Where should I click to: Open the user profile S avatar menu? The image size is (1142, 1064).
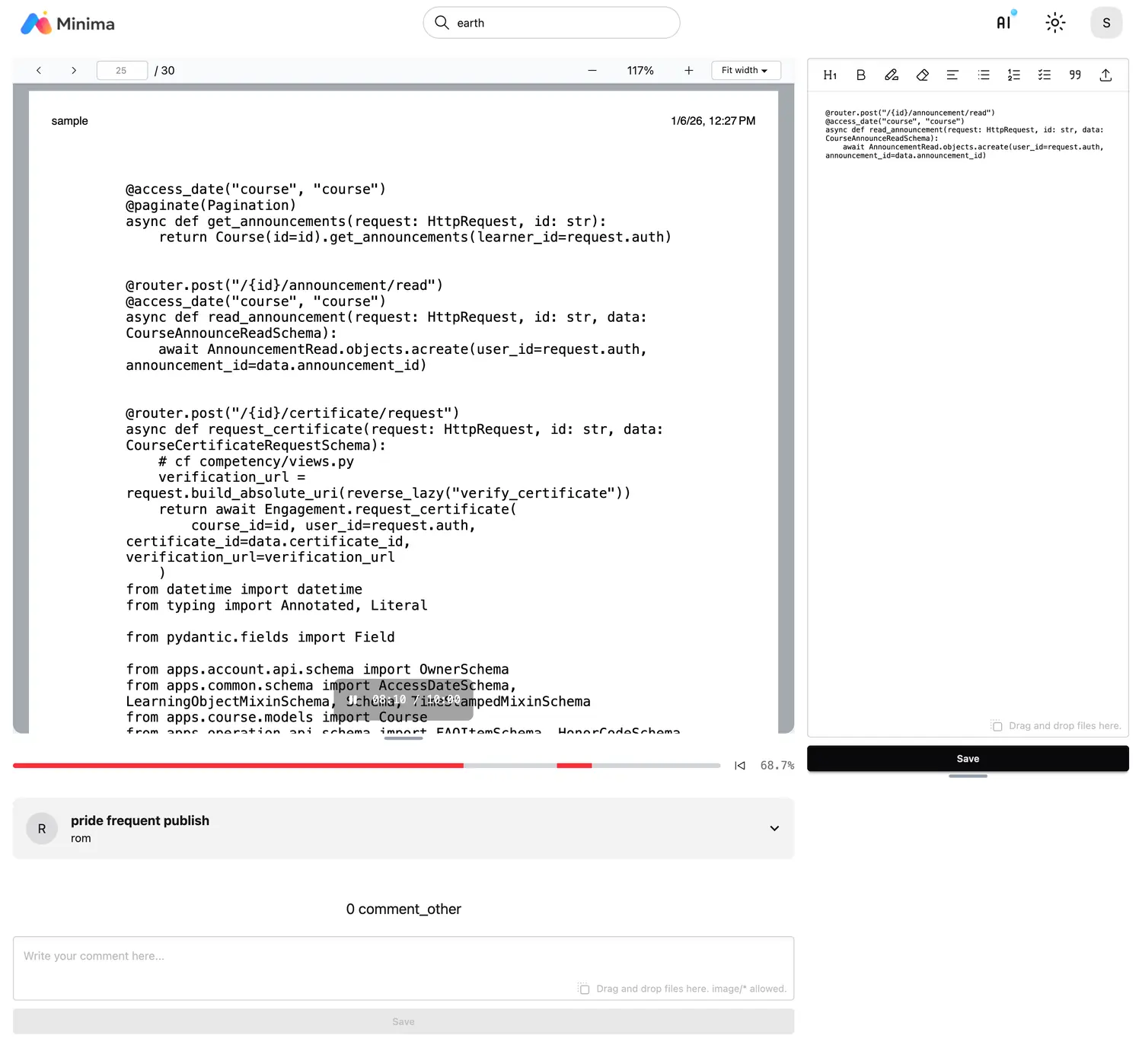[1105, 23]
